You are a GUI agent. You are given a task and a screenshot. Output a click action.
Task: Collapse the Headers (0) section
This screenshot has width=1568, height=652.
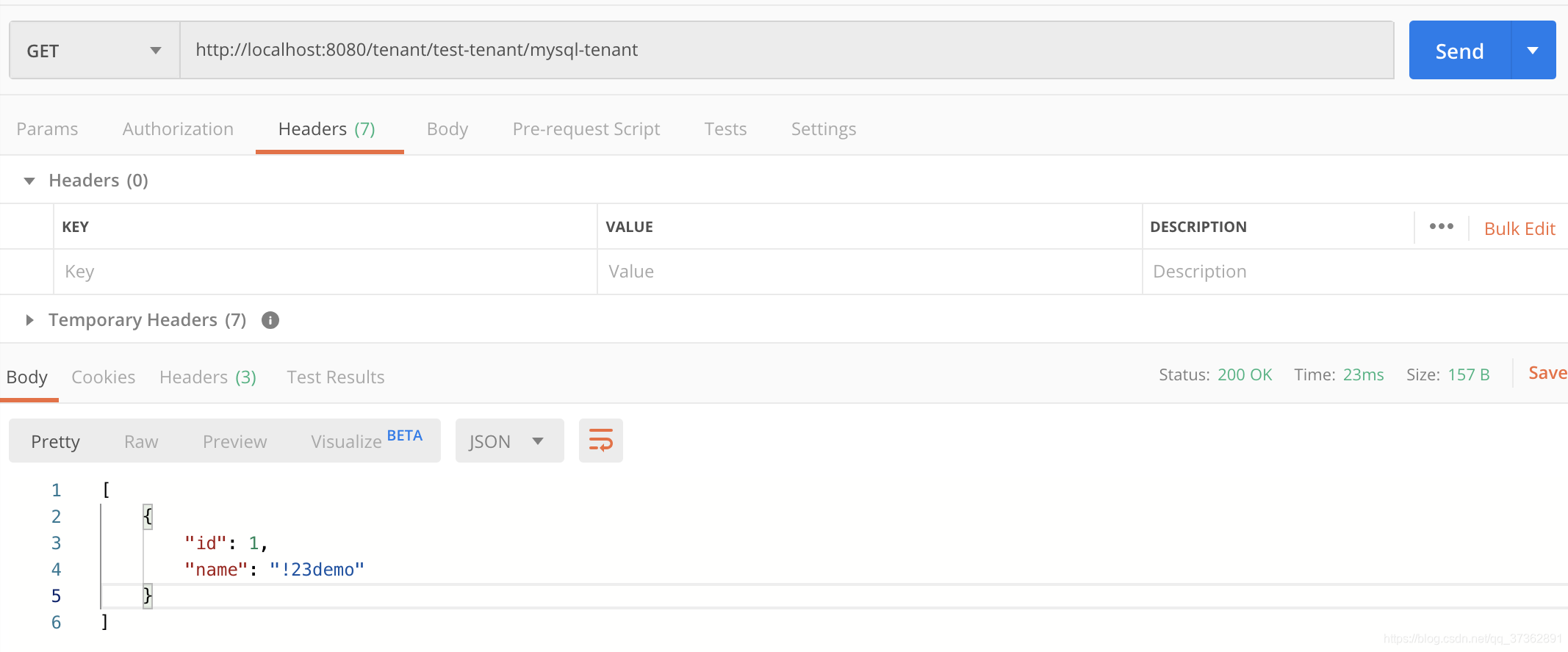pos(29,181)
